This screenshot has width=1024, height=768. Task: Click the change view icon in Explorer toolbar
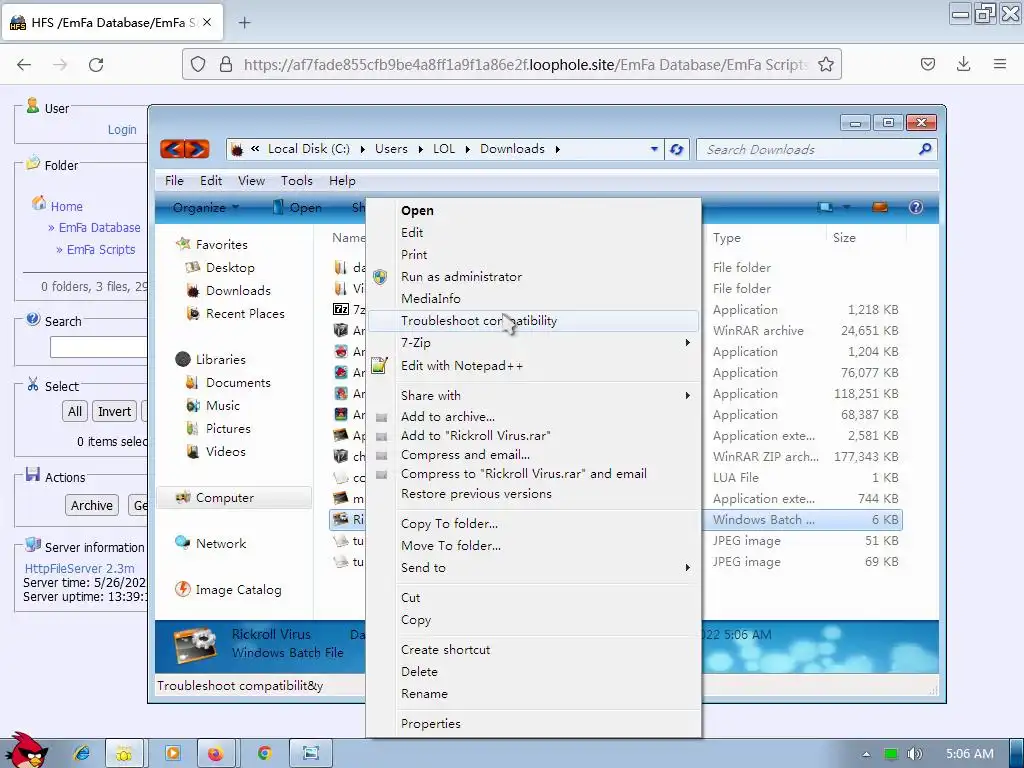825,208
